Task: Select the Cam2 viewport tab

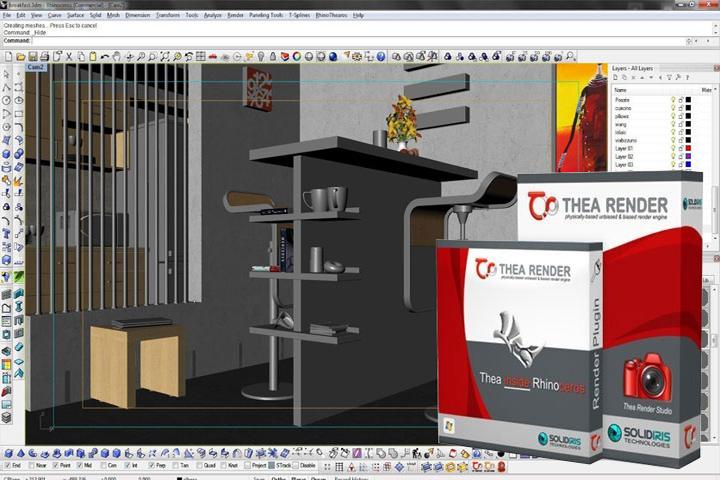Action: 35,68
